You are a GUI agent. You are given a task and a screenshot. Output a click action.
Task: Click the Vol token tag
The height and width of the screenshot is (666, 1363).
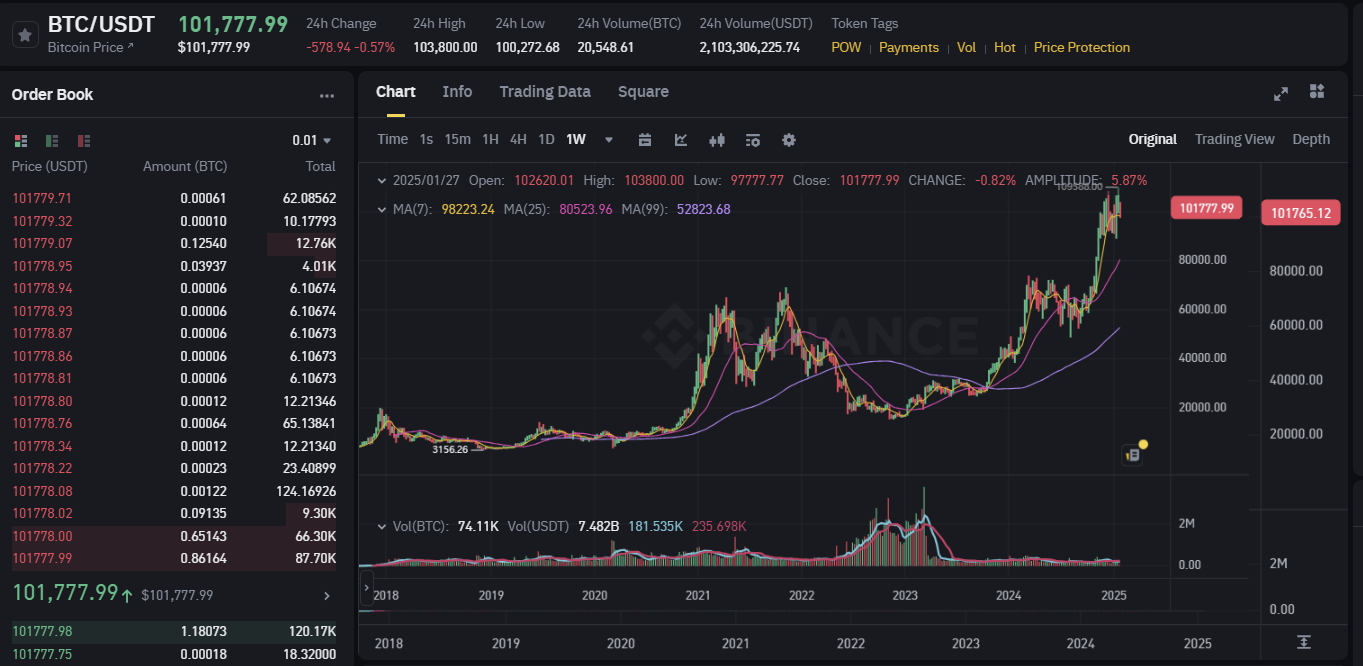click(x=966, y=47)
